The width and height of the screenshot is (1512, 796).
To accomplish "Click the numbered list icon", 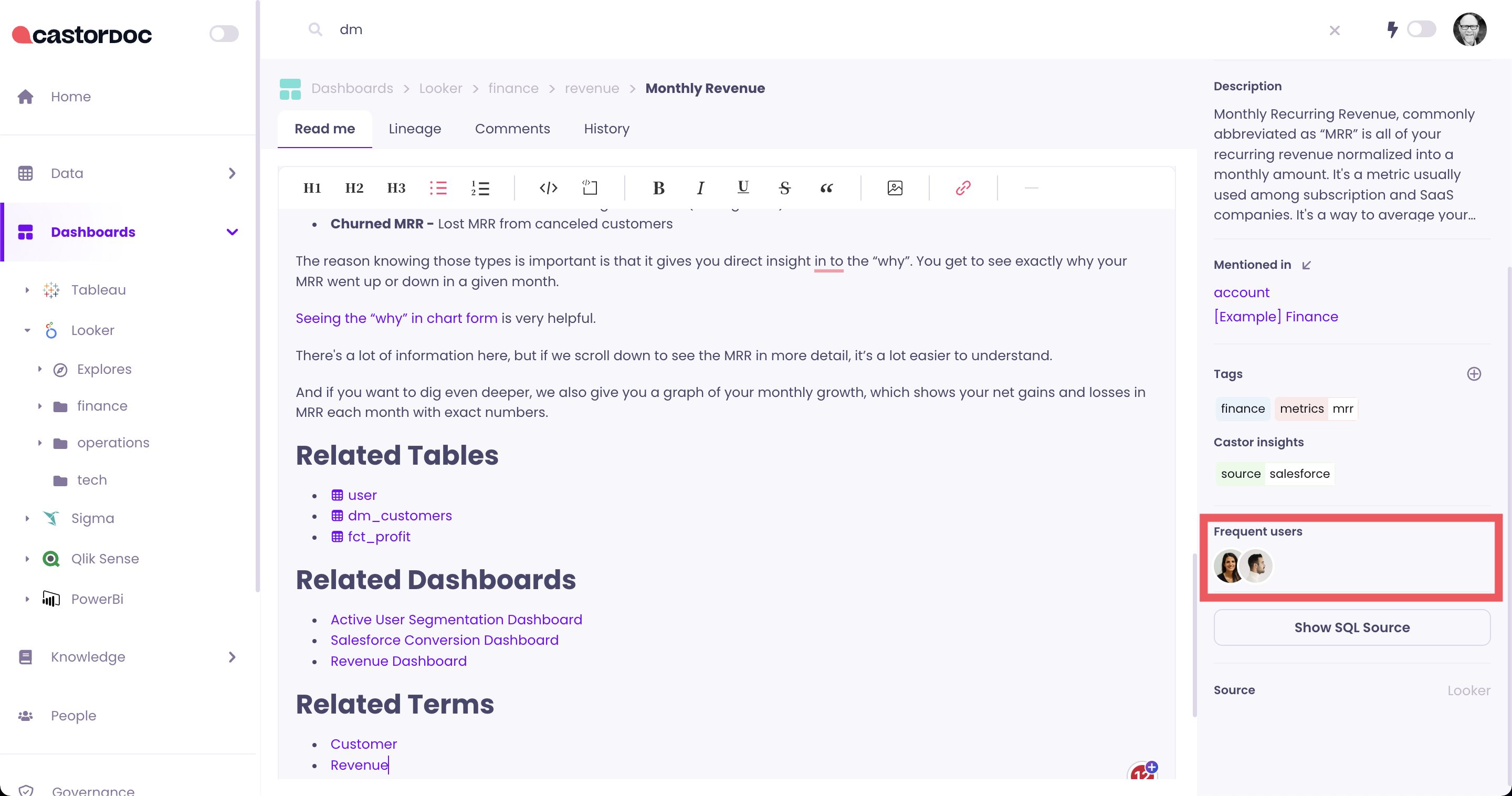I will 480,188.
